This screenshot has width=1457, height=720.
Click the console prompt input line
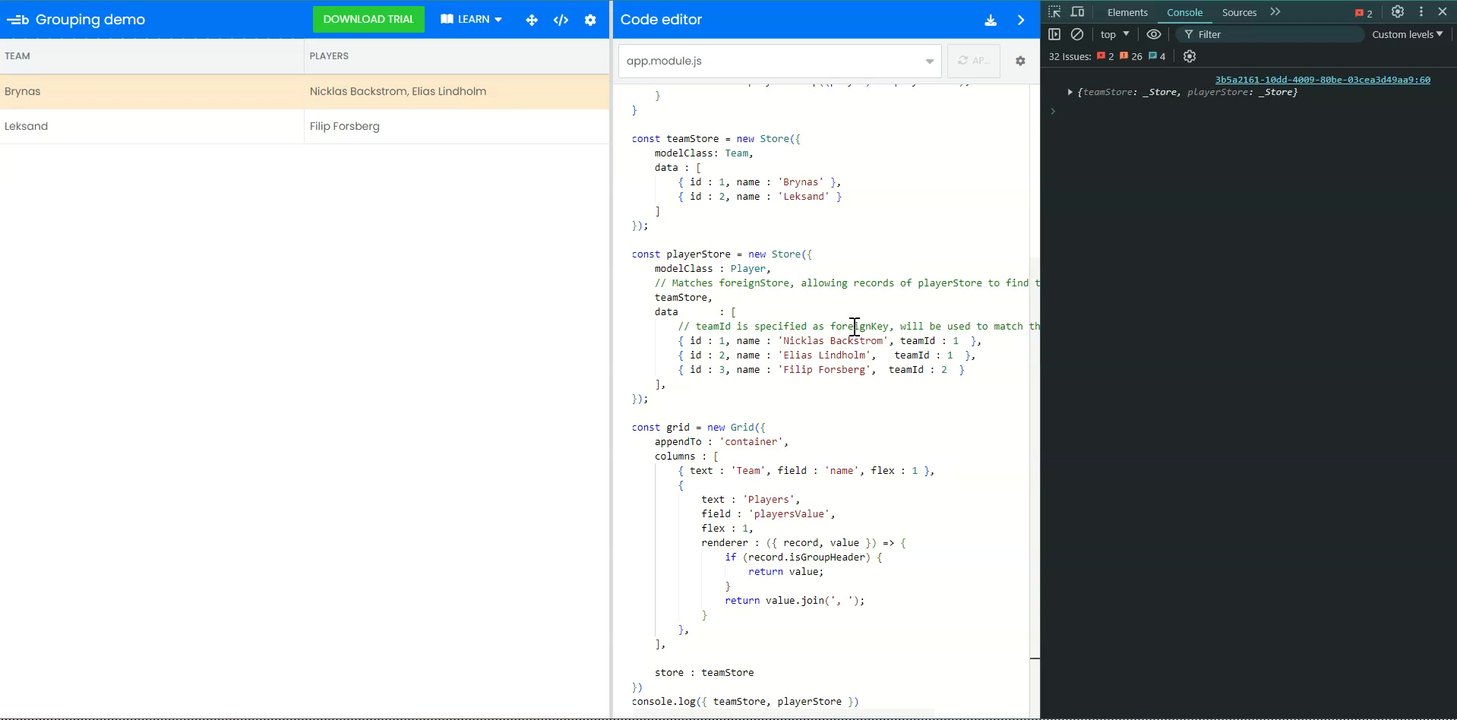click(x=1250, y=110)
